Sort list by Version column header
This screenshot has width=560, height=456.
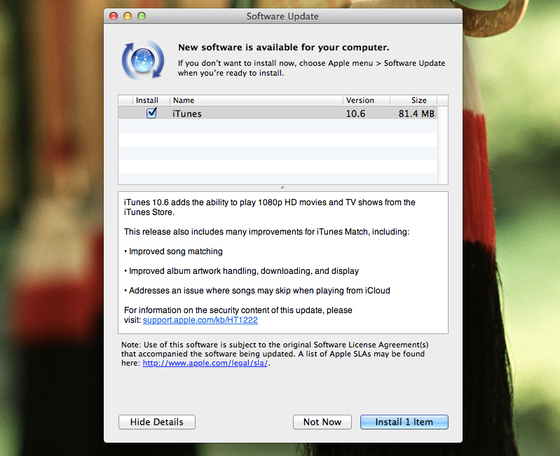coord(366,100)
